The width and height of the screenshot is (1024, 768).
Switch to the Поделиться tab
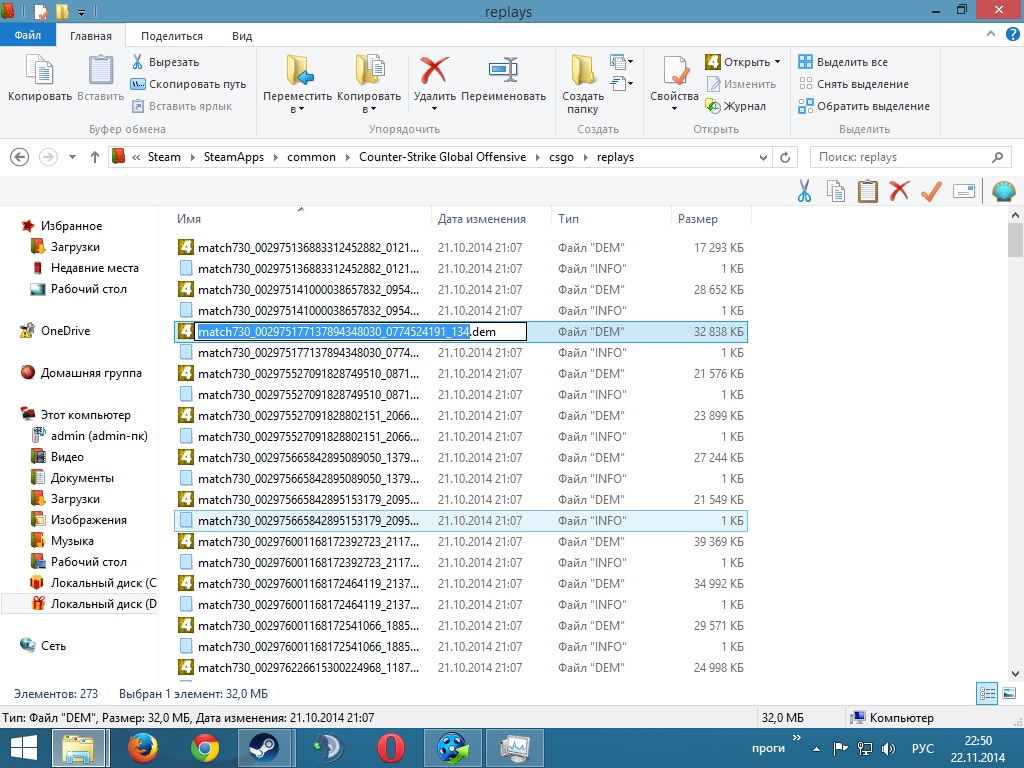[x=172, y=36]
